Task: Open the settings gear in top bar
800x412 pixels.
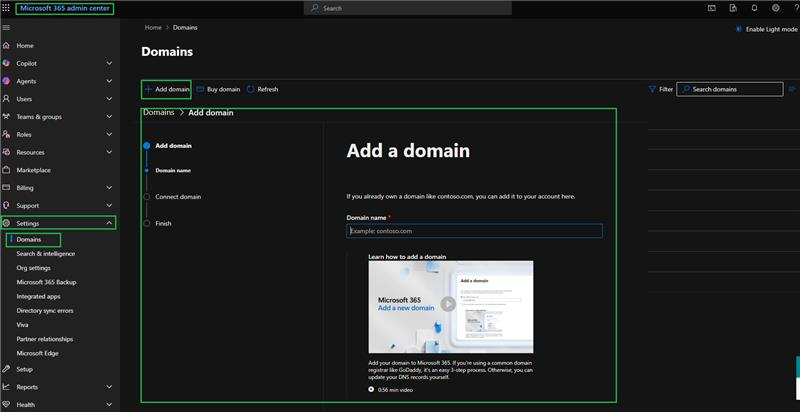Action: [x=776, y=8]
